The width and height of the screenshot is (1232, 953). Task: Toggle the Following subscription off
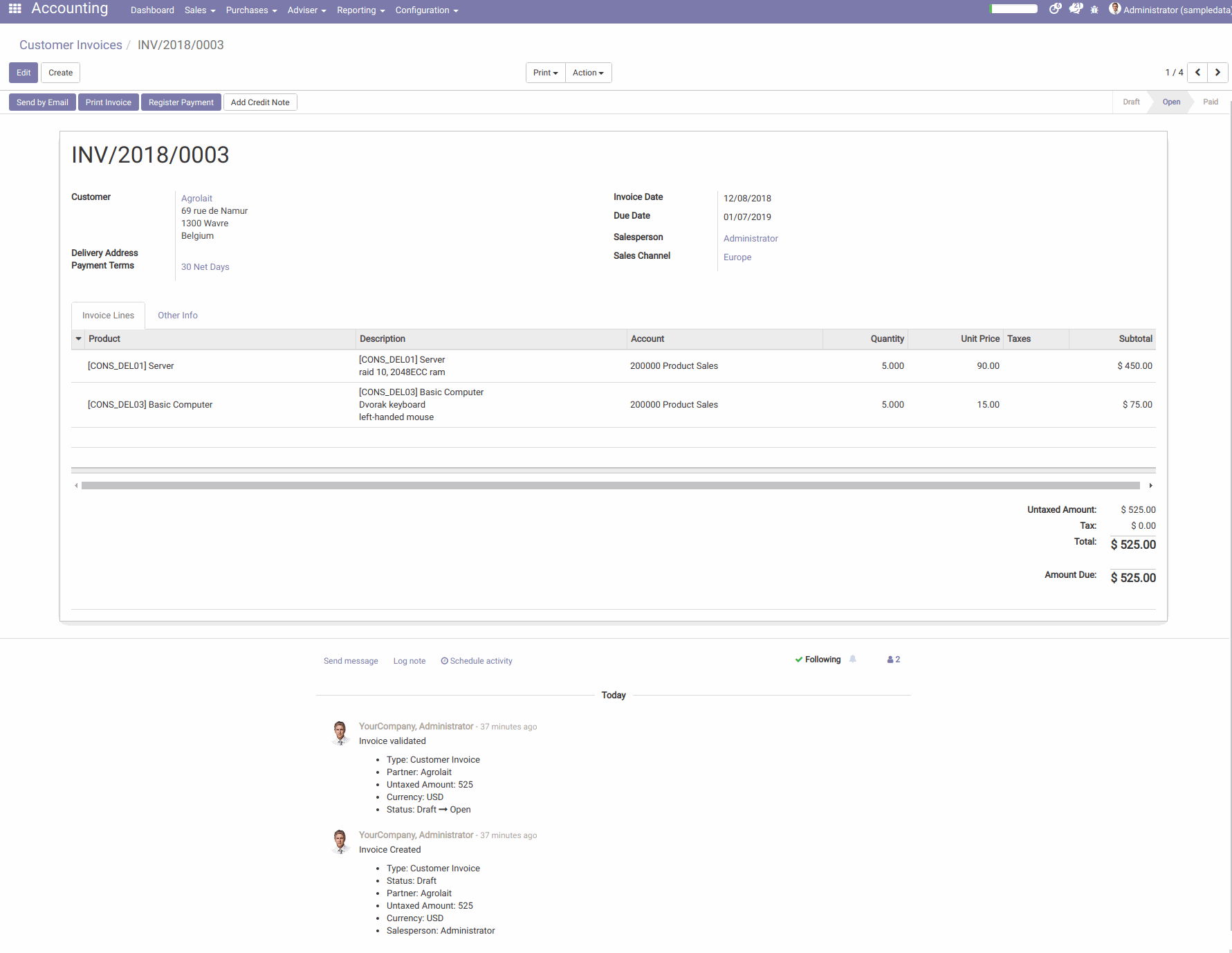tap(822, 660)
